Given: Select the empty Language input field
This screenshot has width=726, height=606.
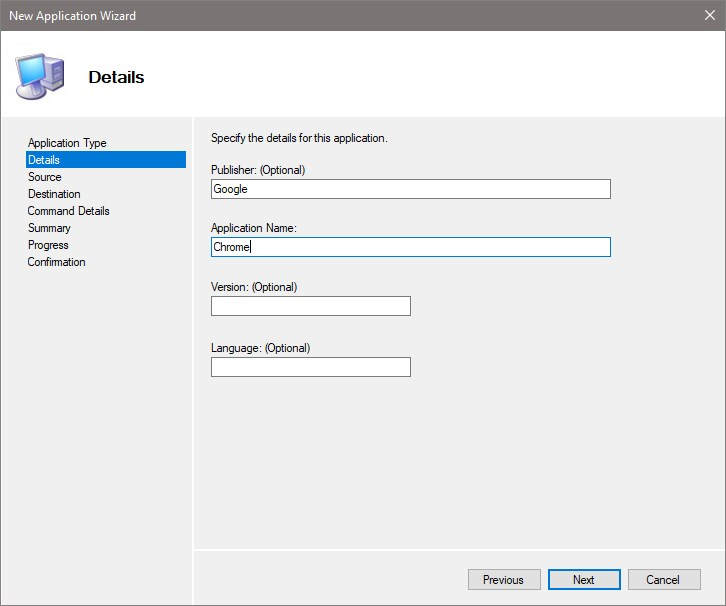Looking at the screenshot, I should coord(311,367).
